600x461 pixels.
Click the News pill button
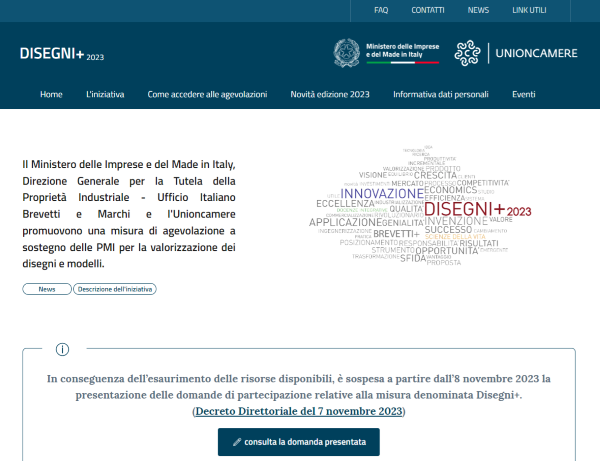click(x=47, y=289)
